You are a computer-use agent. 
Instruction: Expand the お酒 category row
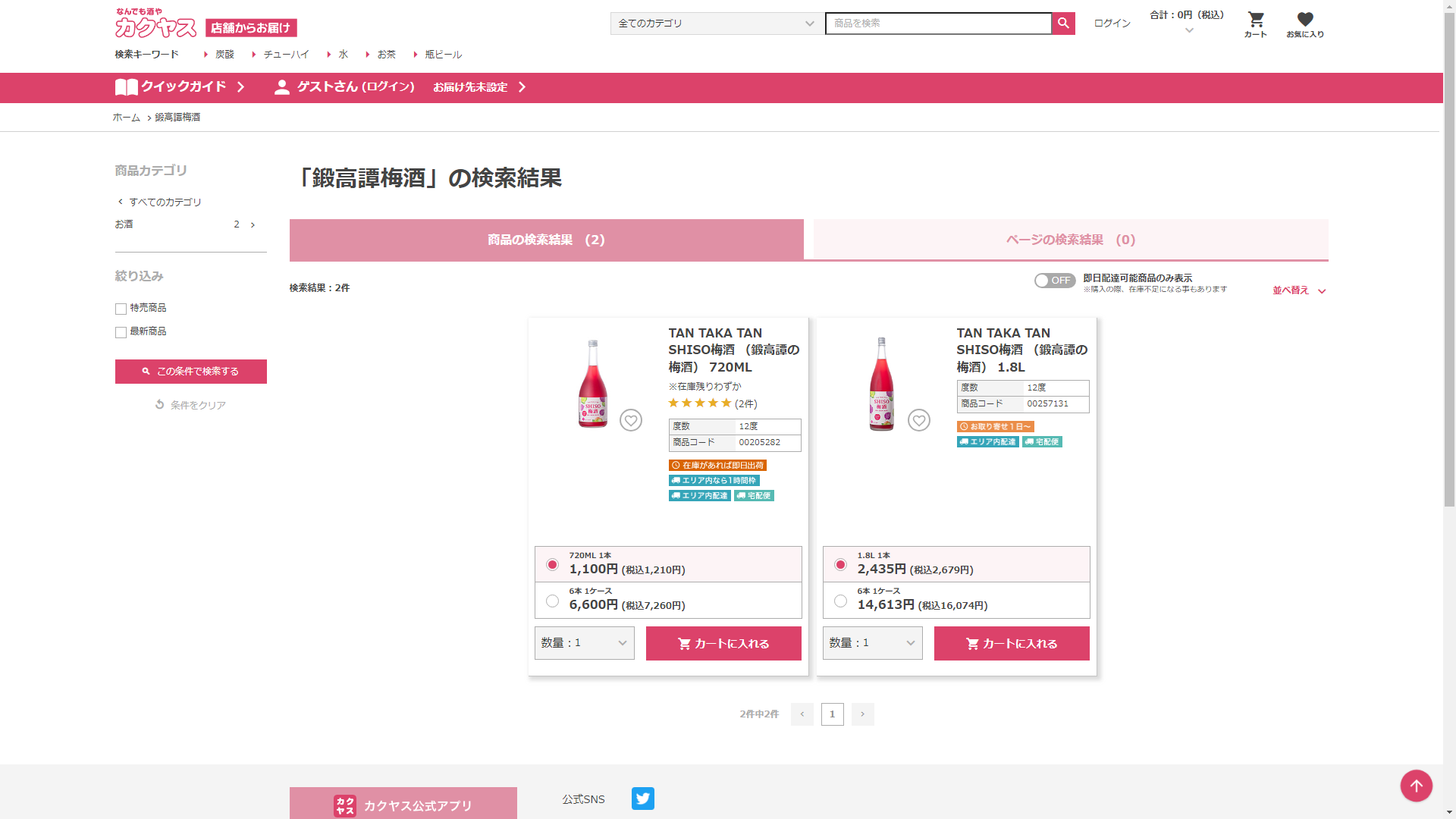point(186,224)
